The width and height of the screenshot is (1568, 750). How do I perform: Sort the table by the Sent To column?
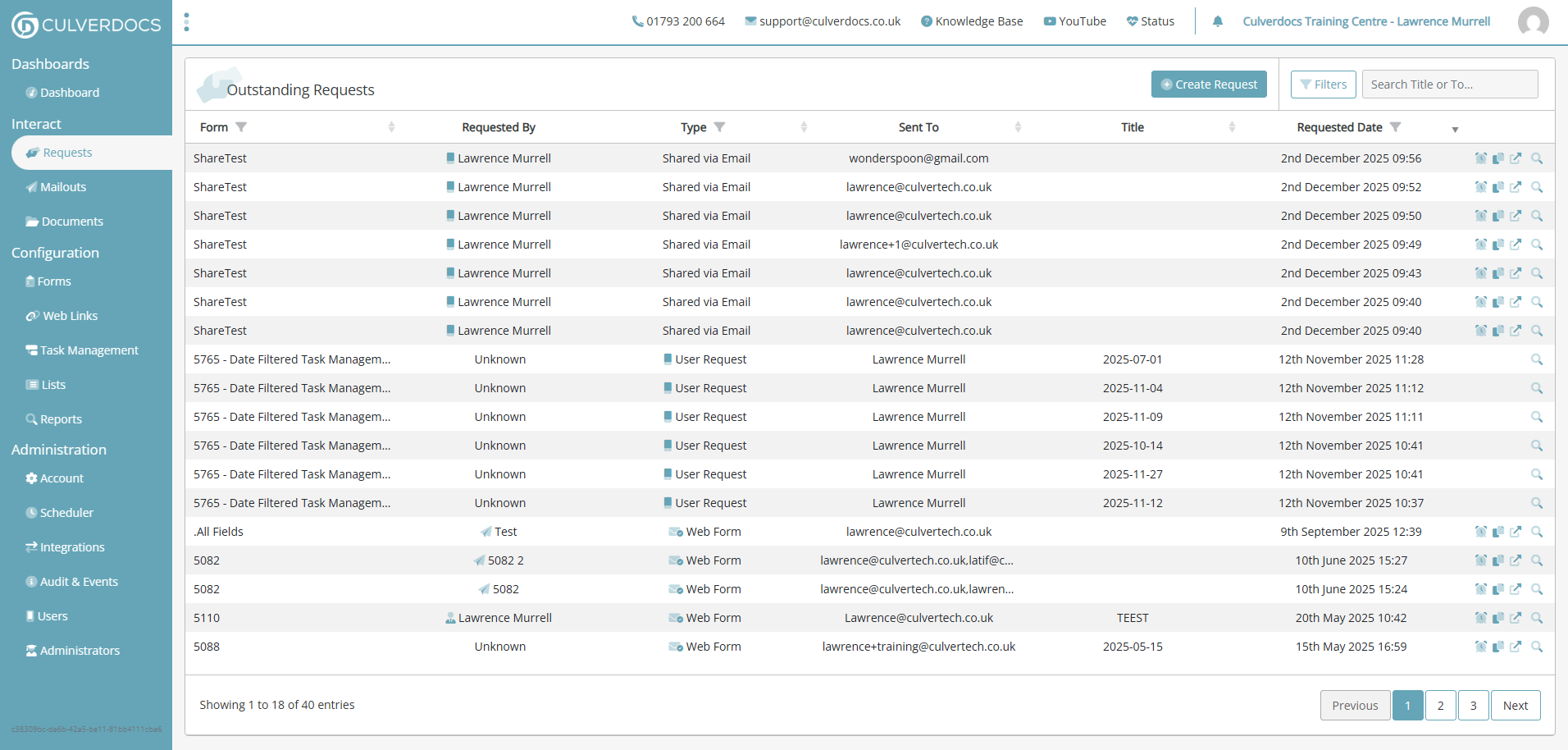click(1018, 127)
